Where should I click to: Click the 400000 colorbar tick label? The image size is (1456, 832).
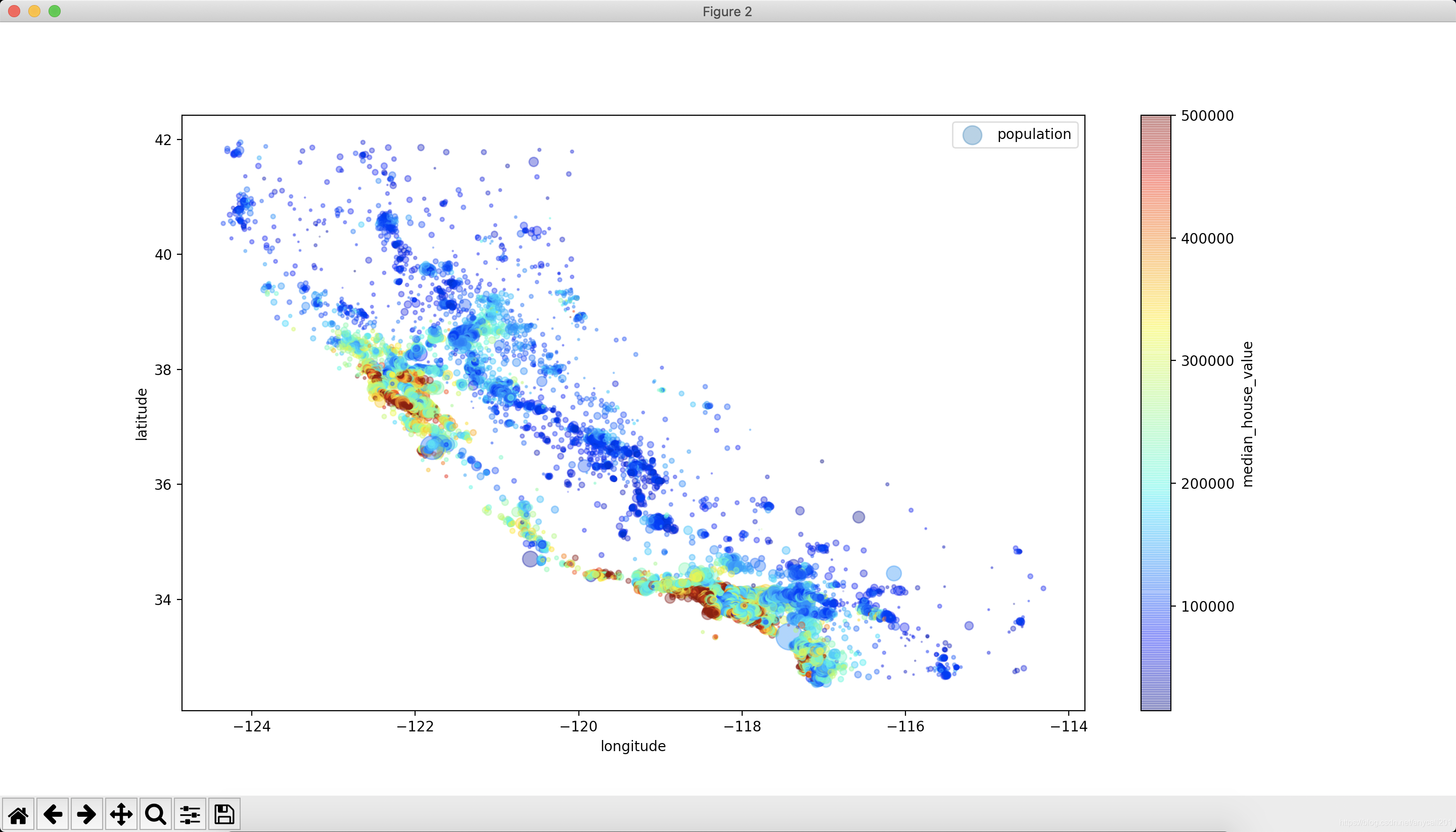tap(1207, 238)
